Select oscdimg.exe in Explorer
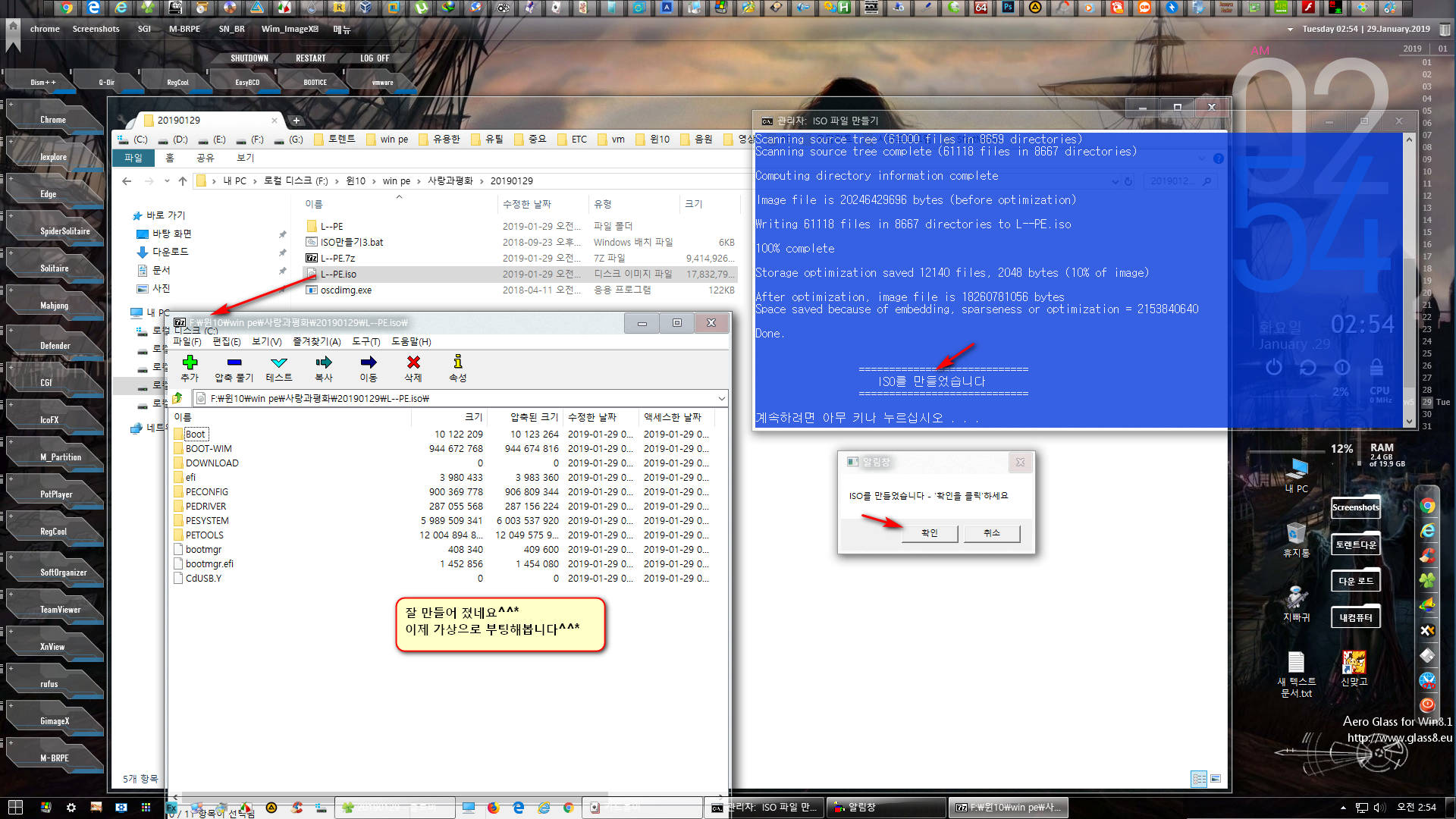The height and width of the screenshot is (819, 1456). (x=346, y=290)
